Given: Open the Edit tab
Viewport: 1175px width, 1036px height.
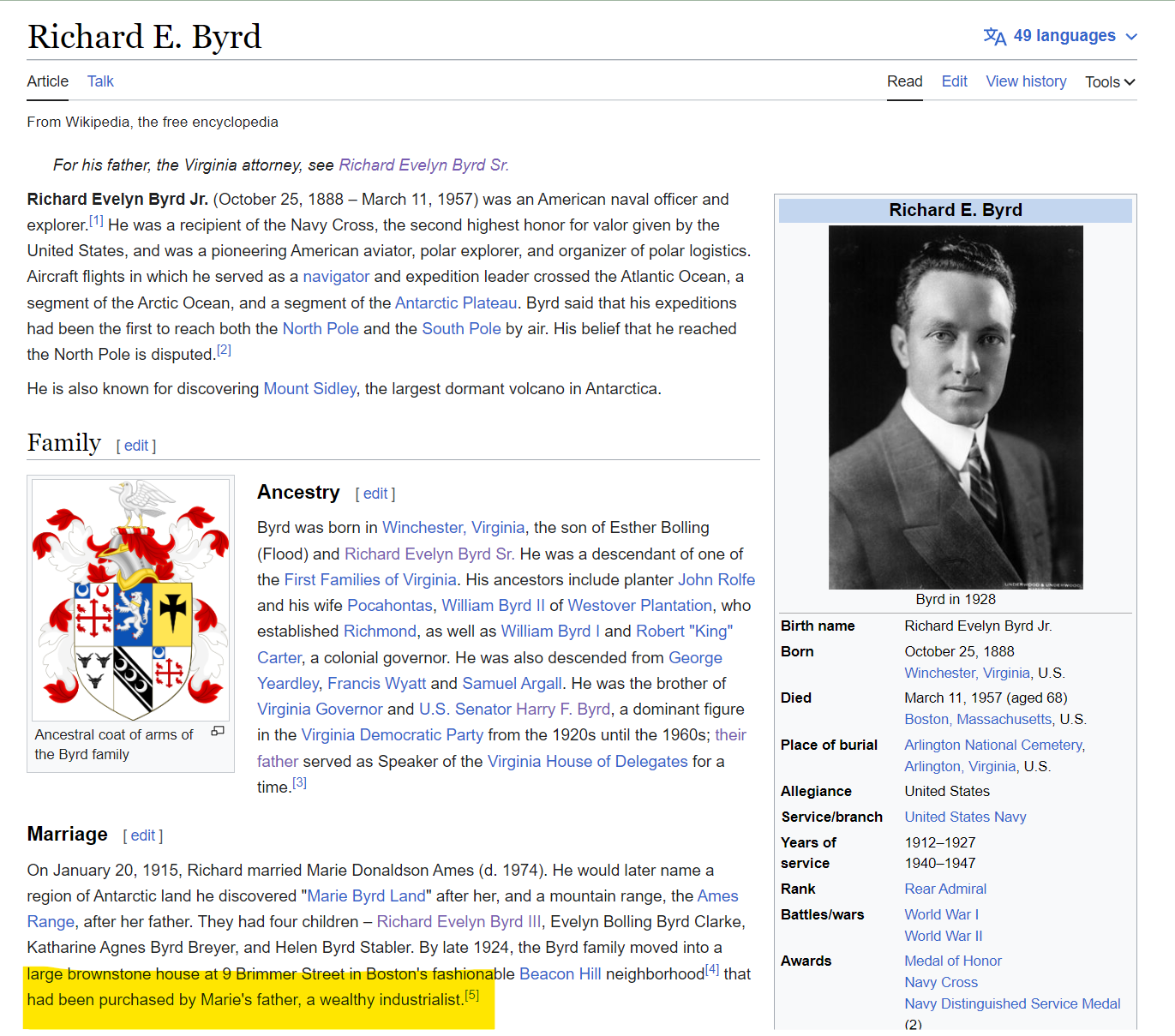Looking at the screenshot, I should click(x=954, y=81).
